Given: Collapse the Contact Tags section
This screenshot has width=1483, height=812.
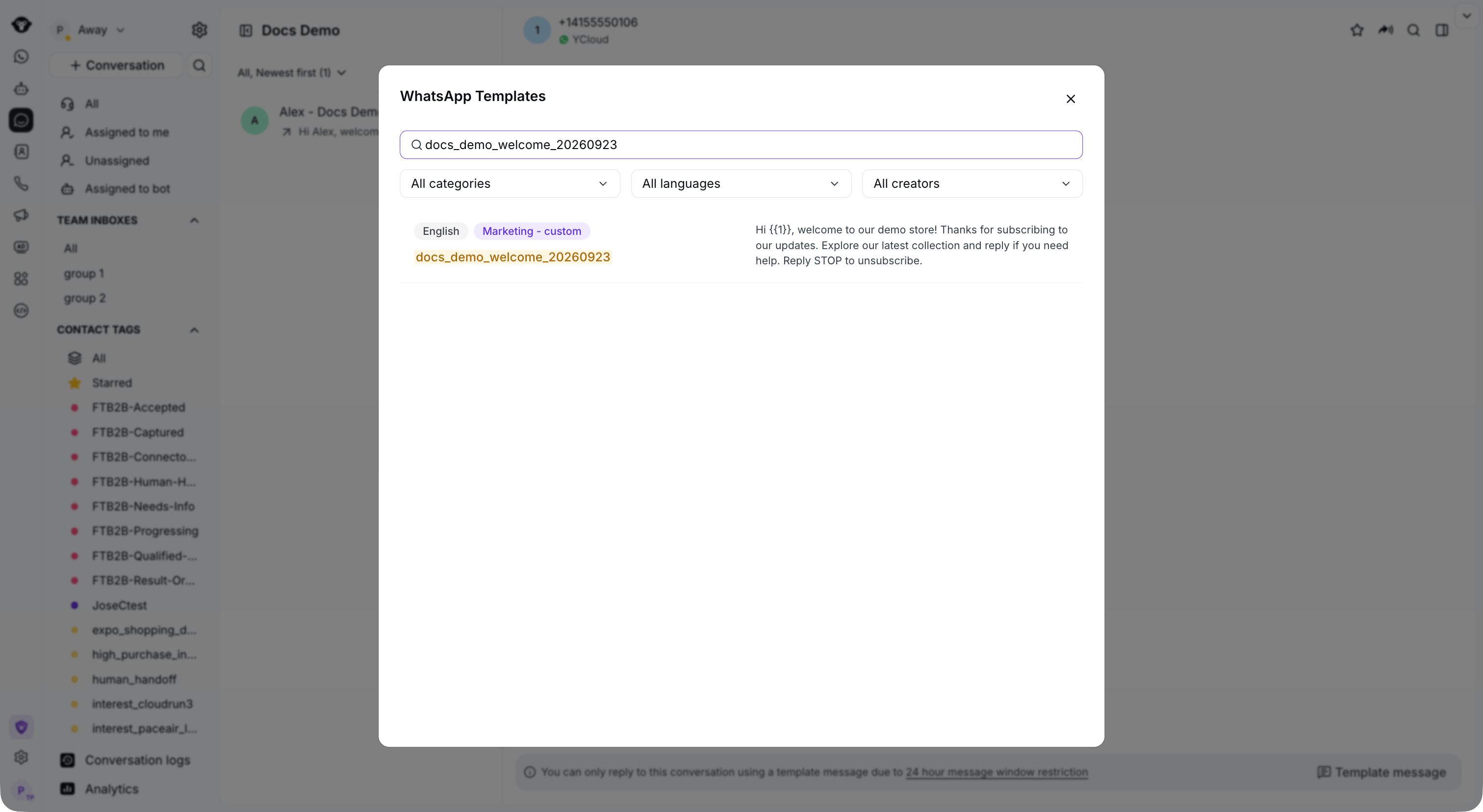Looking at the screenshot, I should pos(194,330).
